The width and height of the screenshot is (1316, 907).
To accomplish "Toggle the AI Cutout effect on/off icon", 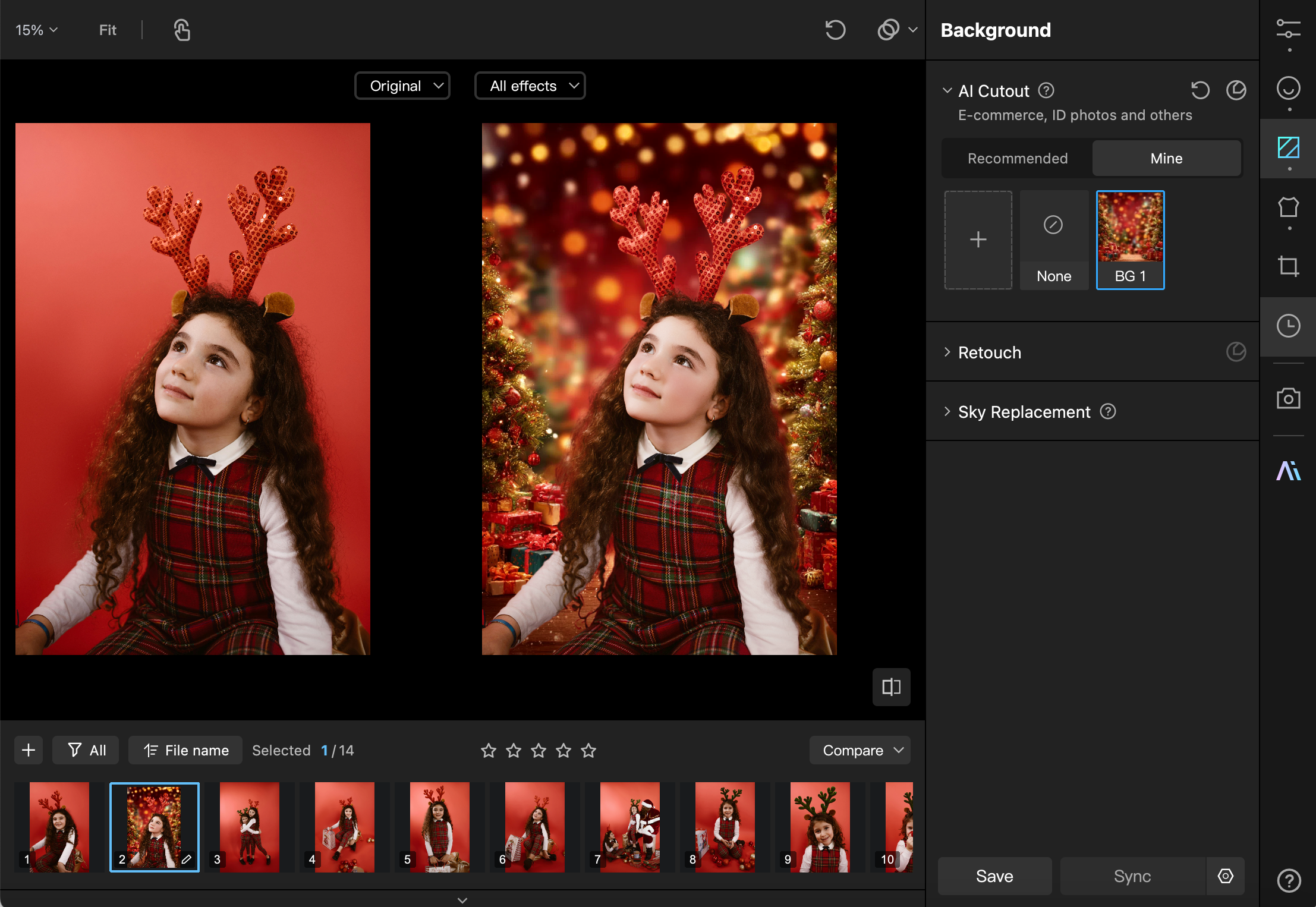I will click(x=1236, y=90).
